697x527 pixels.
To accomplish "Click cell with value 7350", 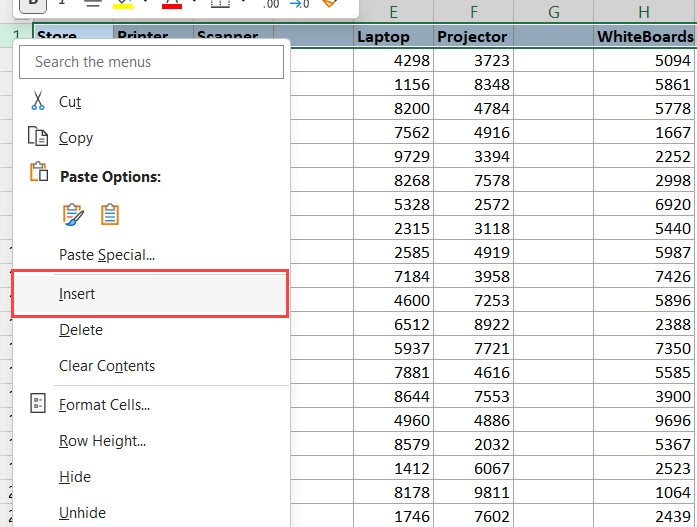I will [x=644, y=348].
